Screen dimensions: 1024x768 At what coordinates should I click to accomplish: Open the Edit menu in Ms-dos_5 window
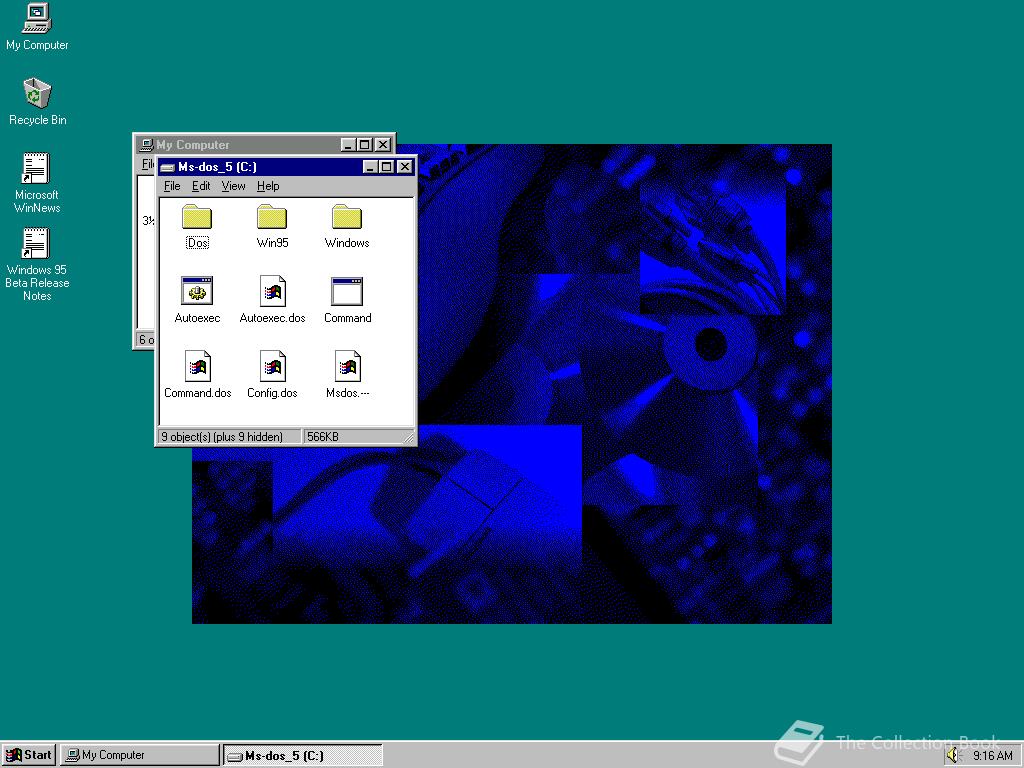200,186
